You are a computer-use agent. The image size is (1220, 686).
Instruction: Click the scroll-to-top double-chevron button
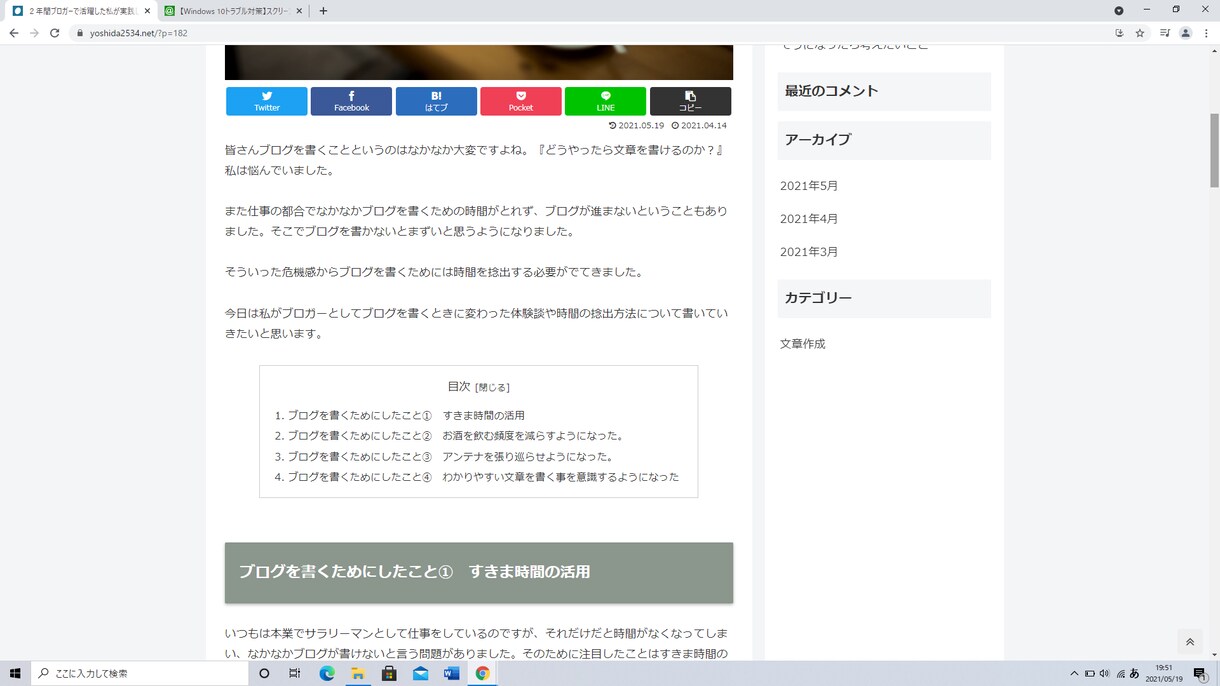point(1189,643)
